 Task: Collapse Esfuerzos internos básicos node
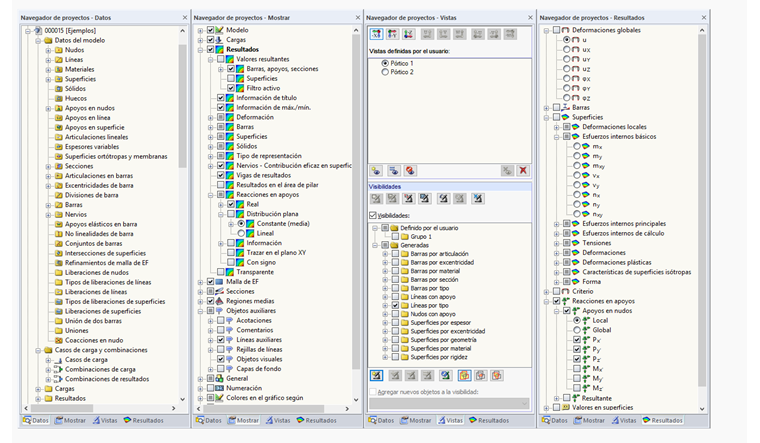[556, 137]
